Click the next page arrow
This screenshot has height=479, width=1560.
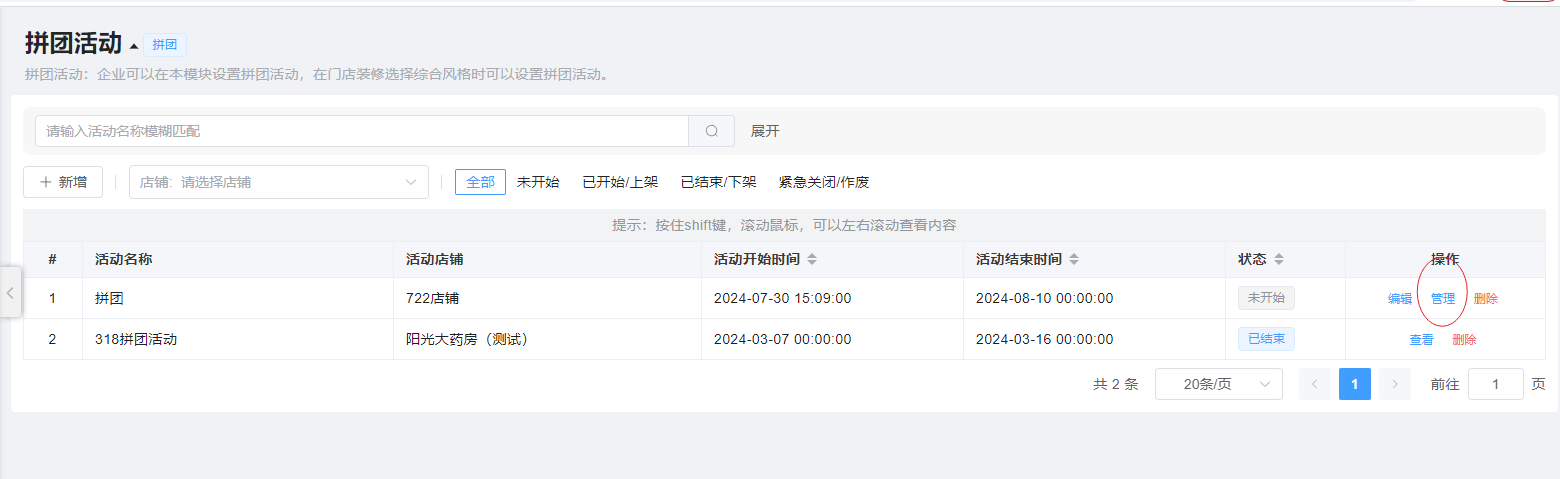[x=1395, y=384]
